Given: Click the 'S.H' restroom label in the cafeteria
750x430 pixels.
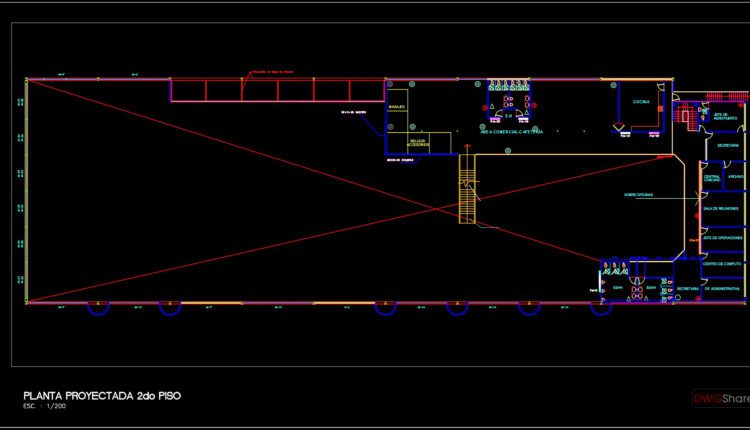Looking at the screenshot, I should (x=508, y=115).
